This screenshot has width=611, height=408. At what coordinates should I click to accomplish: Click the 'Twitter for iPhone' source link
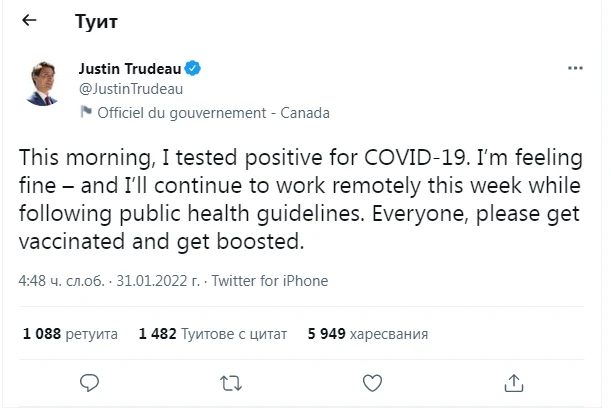(270, 281)
